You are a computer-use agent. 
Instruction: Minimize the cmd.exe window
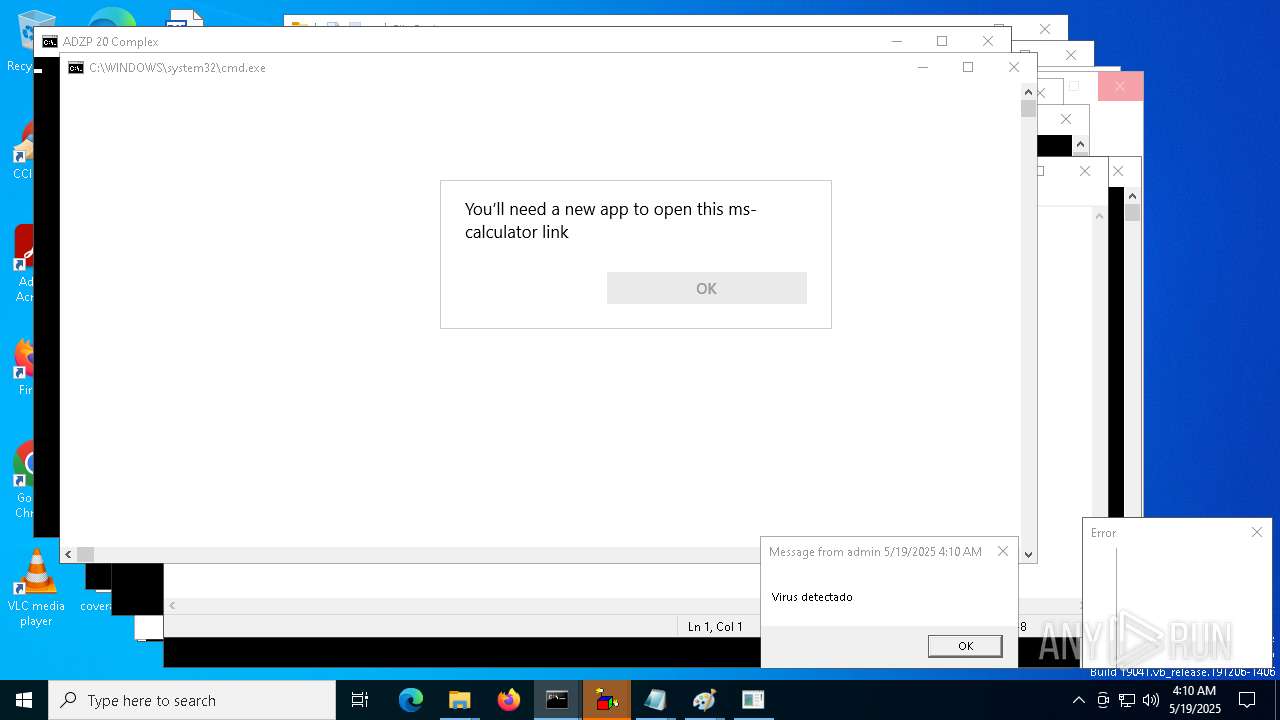coord(922,67)
